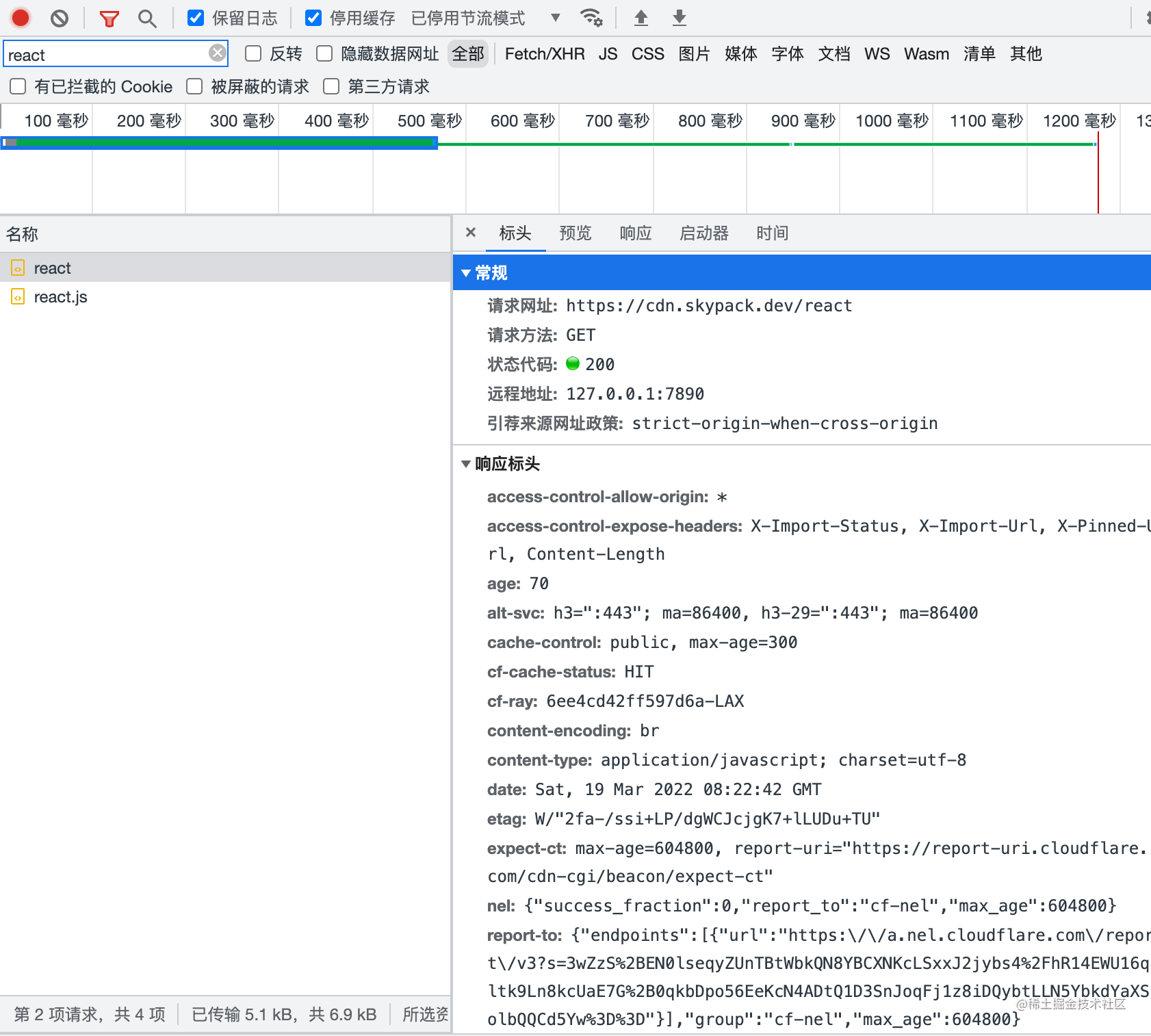
Task: Import HAR file with upload arrow
Action: click(x=641, y=18)
